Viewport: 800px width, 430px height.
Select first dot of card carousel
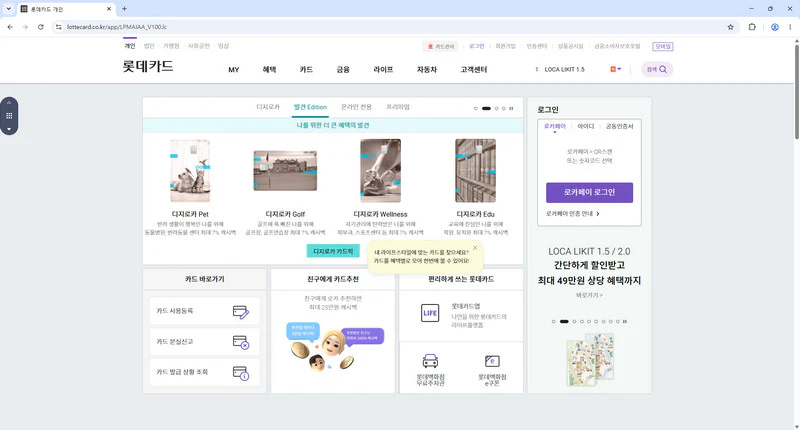tap(476, 108)
